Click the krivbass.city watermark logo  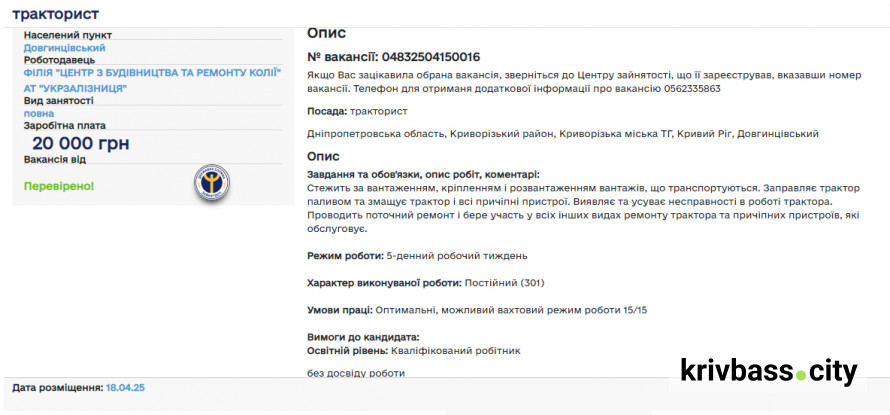(x=768, y=372)
